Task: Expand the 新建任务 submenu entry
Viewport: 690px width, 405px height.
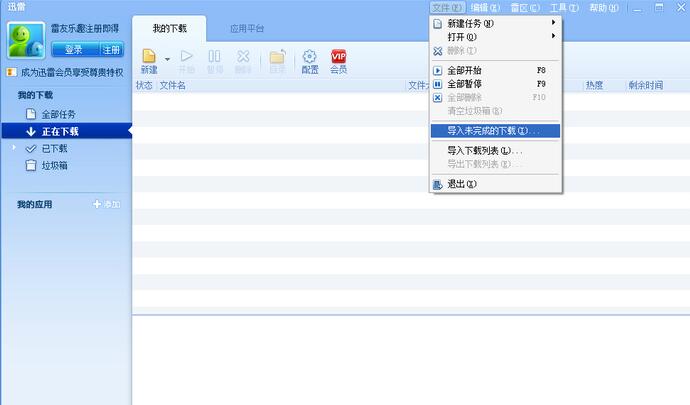Action: 495,23
